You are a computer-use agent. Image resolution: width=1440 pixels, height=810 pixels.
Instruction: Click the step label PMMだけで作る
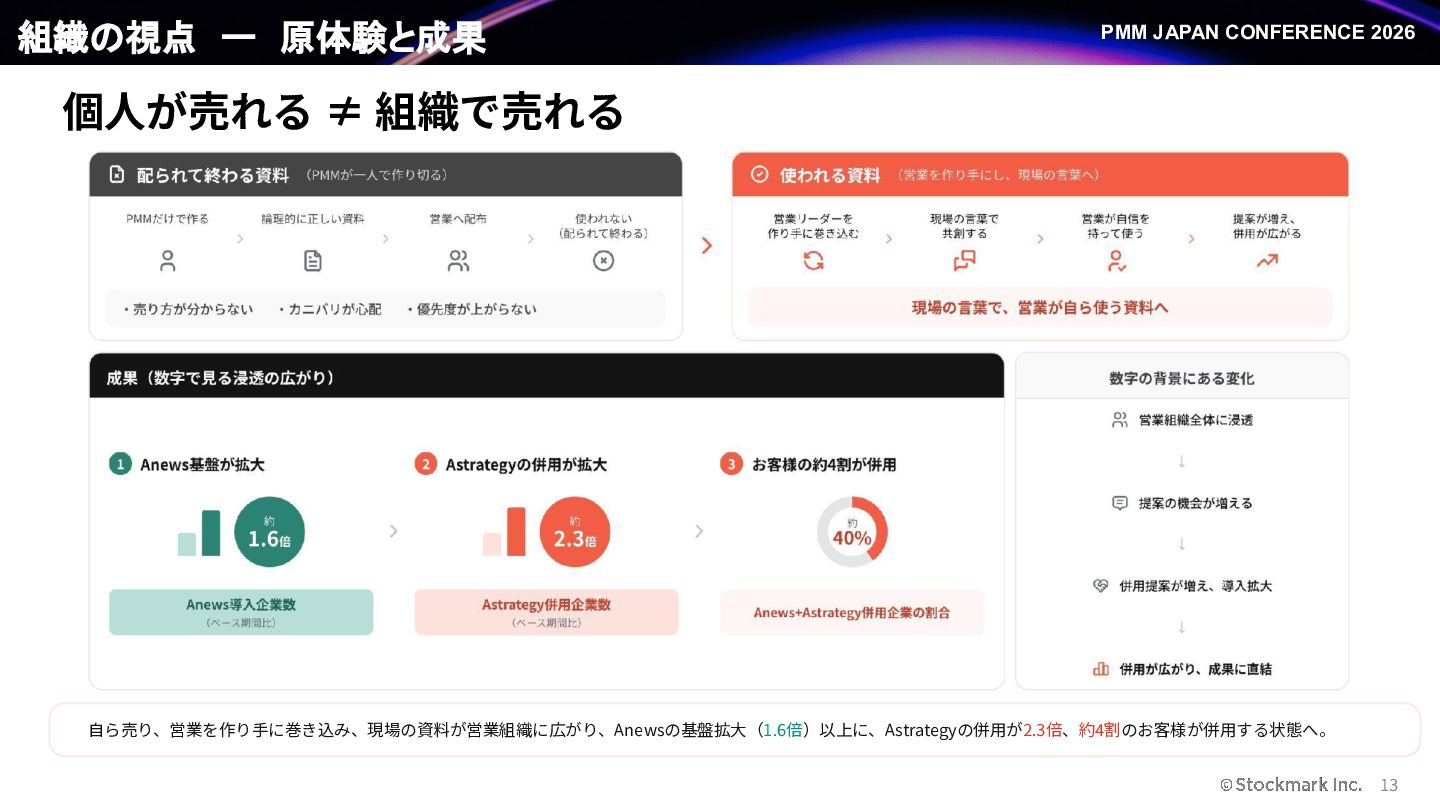point(168,218)
